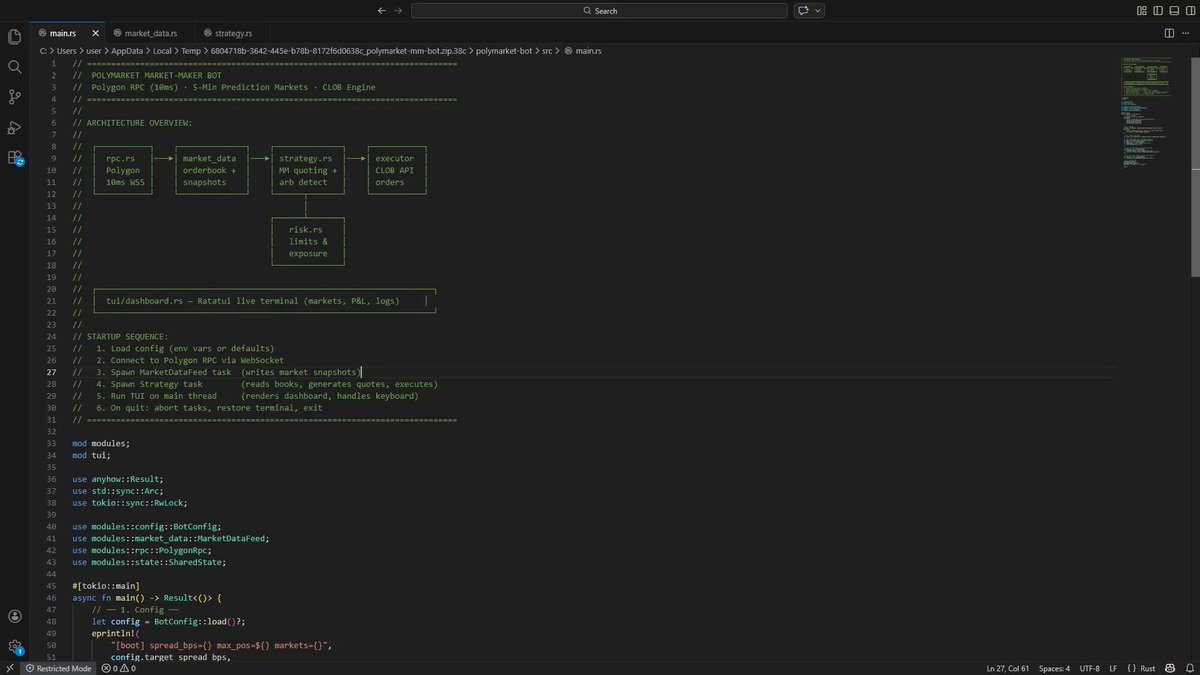
Task: Open the Source Control view
Action: pyautogui.click(x=15, y=97)
